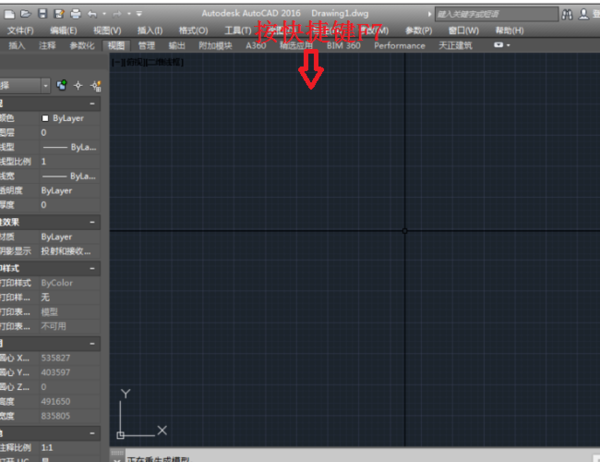Open the 帮助(H) menu
The image size is (600, 462).
[x=509, y=31]
